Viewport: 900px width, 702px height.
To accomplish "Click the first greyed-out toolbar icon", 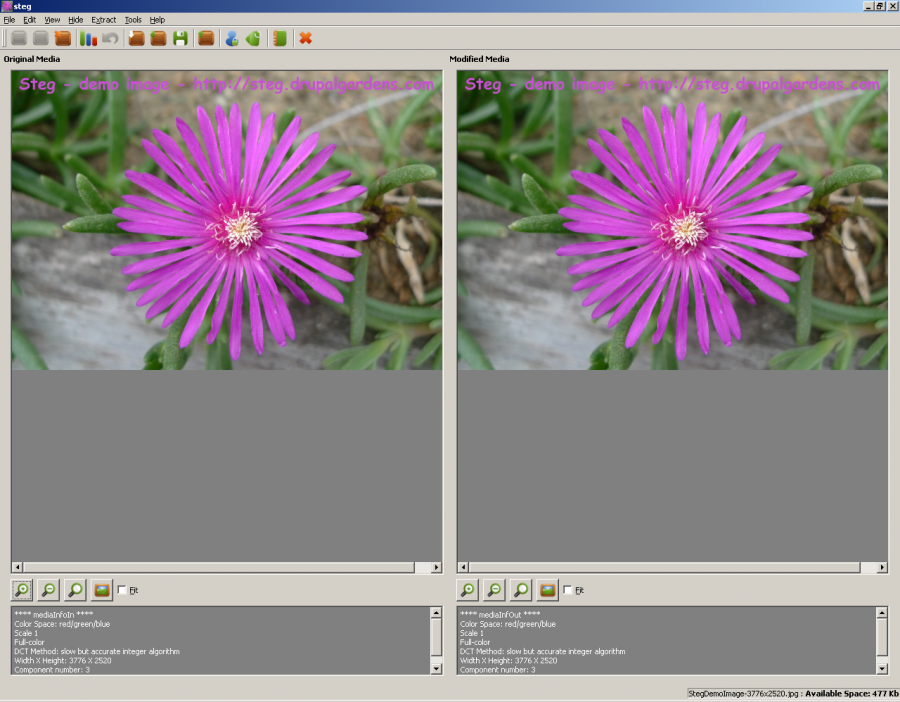I will [x=19, y=38].
